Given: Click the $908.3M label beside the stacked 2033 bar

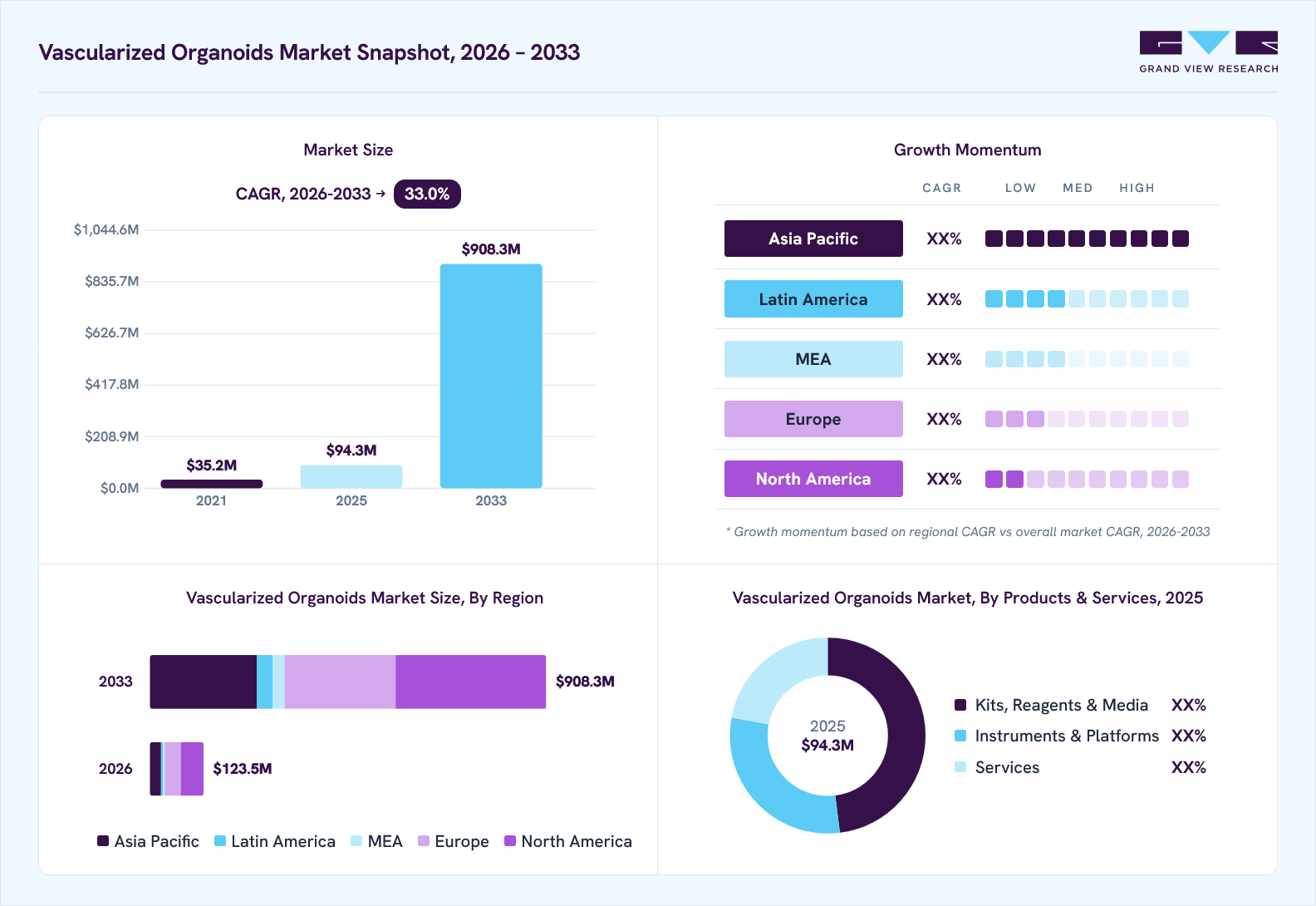Looking at the screenshot, I should point(585,682).
